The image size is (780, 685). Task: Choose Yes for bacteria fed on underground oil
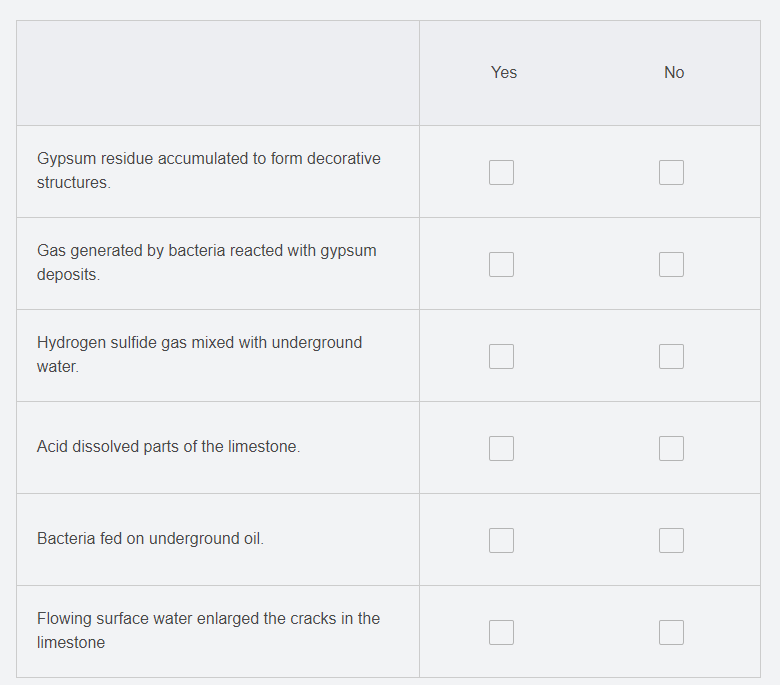tap(501, 540)
